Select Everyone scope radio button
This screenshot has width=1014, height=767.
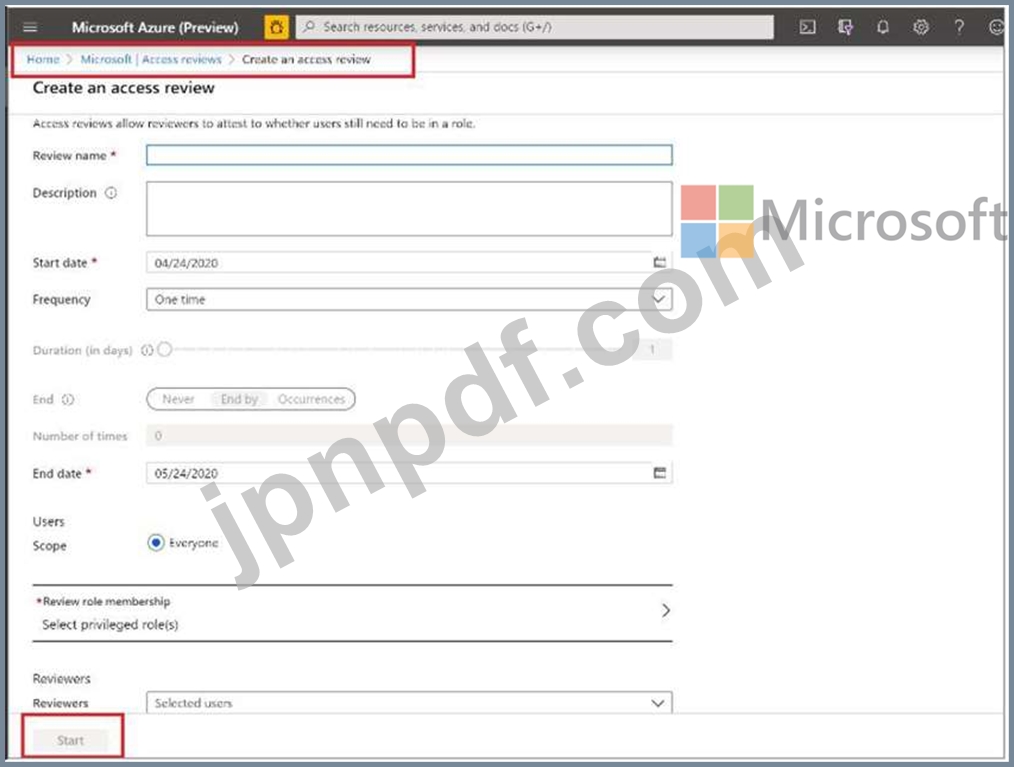[155, 542]
